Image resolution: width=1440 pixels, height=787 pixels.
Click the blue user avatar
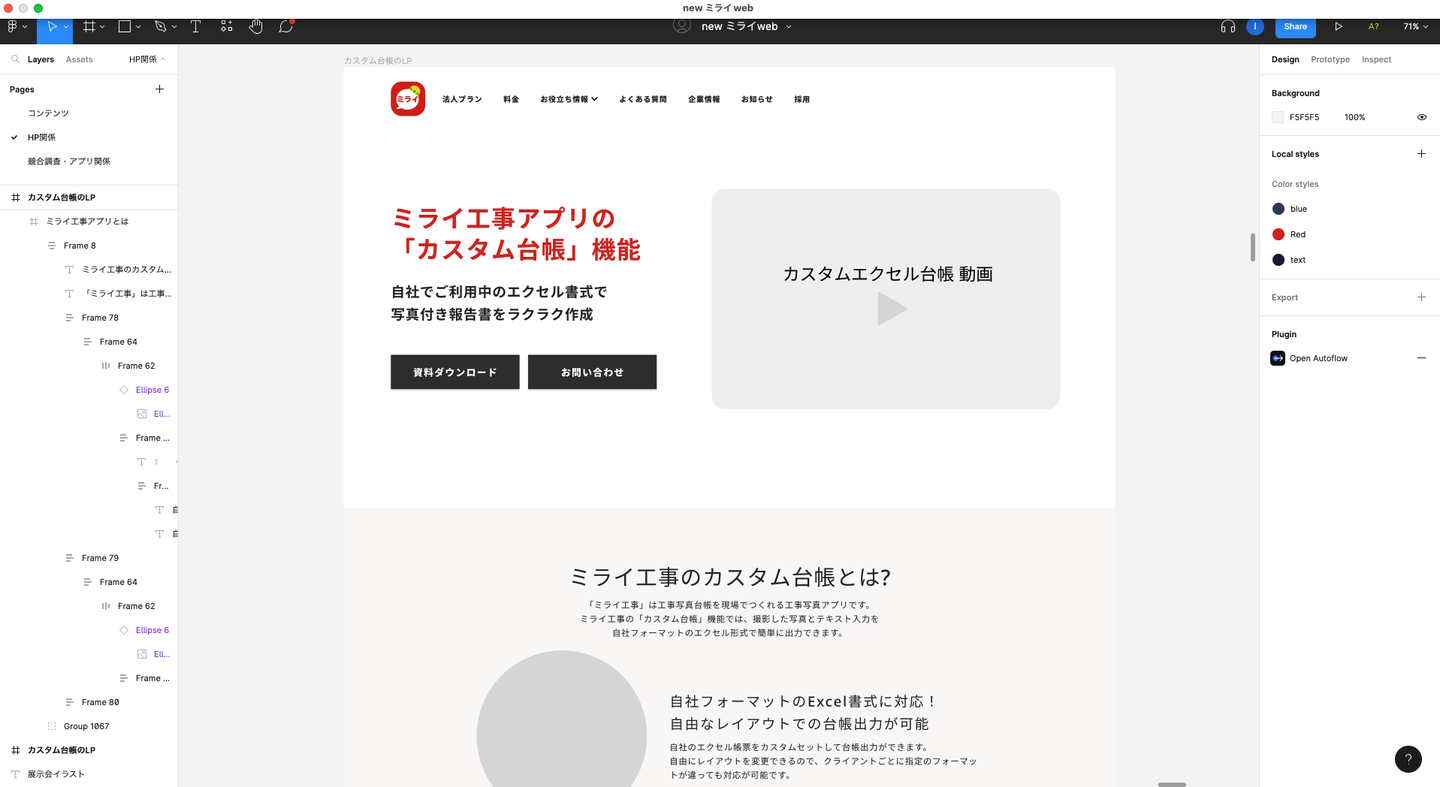[1255, 27]
